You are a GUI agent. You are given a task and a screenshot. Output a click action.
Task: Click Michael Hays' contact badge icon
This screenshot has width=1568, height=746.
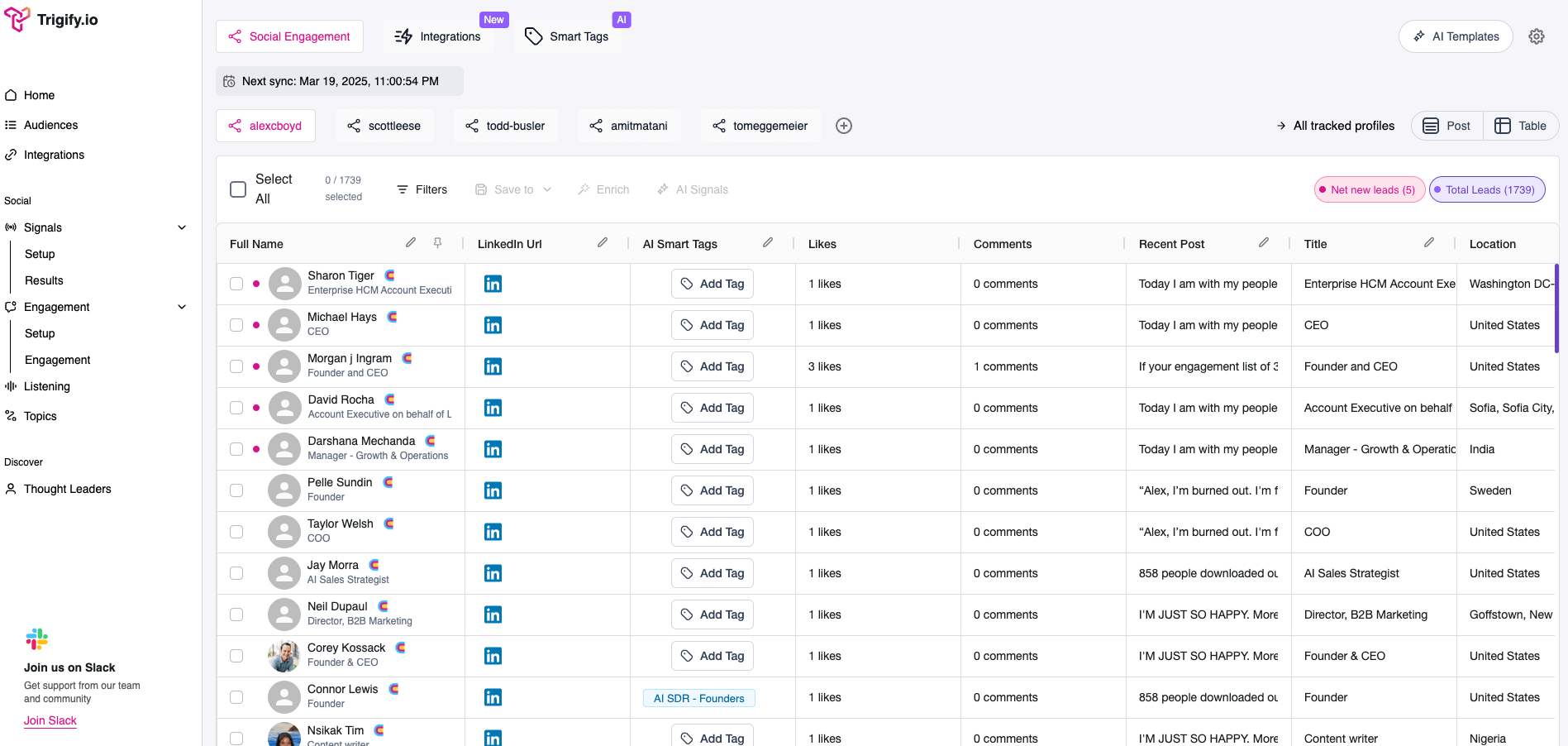click(393, 317)
